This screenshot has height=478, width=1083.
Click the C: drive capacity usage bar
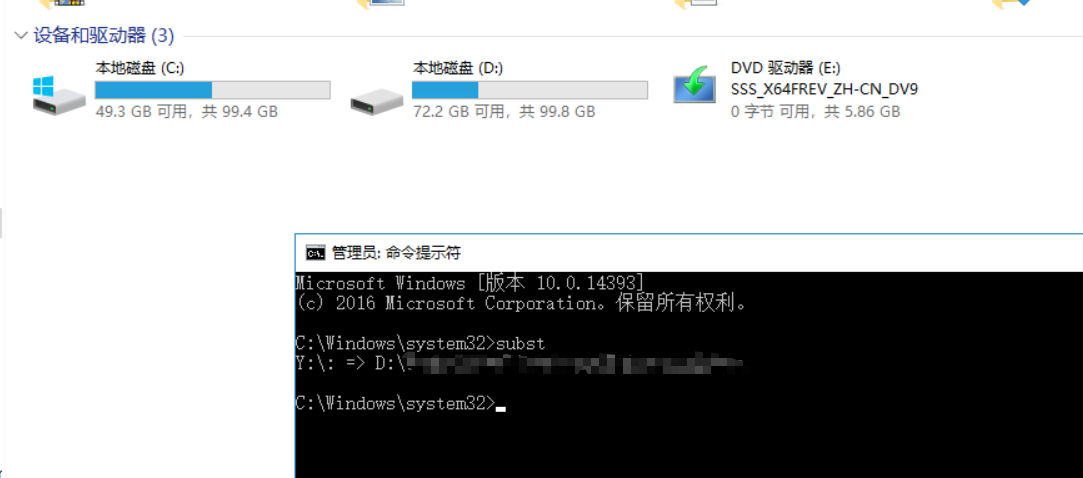coord(213,90)
